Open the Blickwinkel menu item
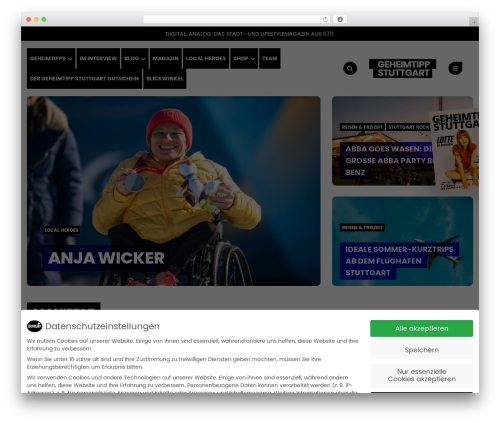Image resolution: width=500 pixels, height=423 pixels. pos(165,79)
